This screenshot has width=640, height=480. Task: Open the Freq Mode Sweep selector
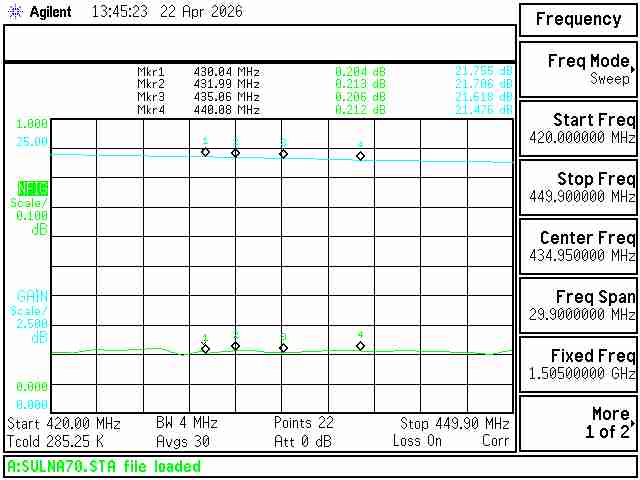click(578, 69)
